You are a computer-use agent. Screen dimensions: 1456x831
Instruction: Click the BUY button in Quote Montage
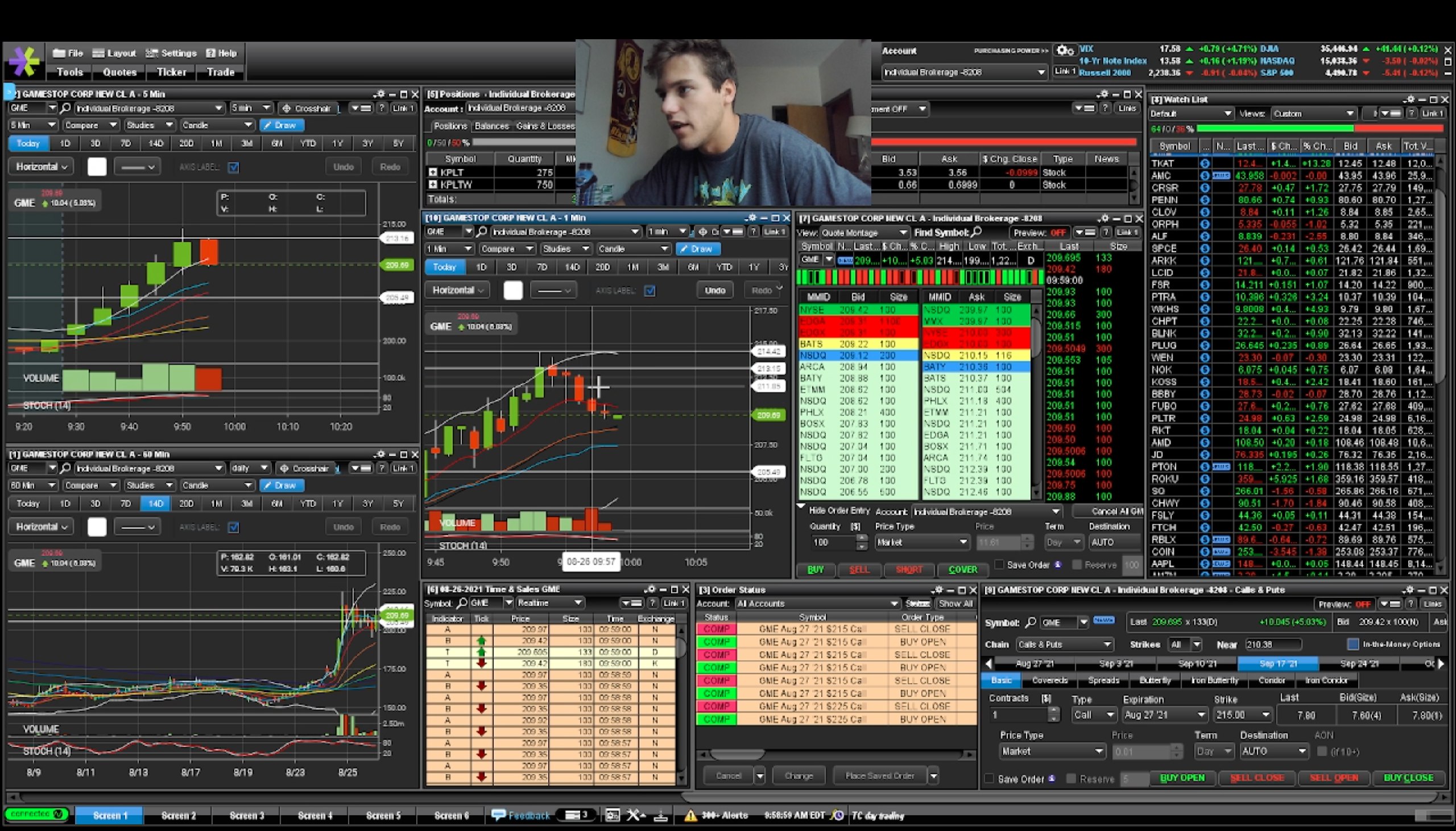click(815, 569)
